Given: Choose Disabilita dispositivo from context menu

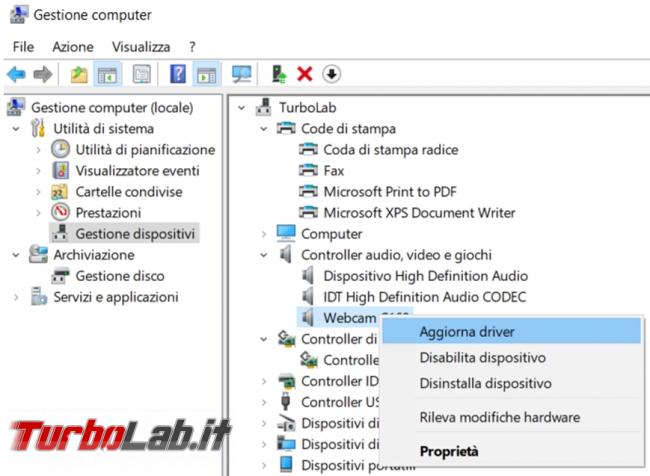Looking at the screenshot, I should pyautogui.click(x=511, y=357).
